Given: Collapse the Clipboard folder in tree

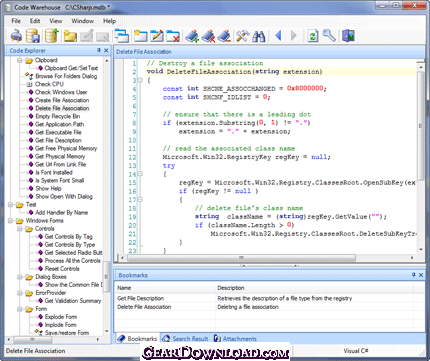Looking at the screenshot, I should tap(20, 60).
